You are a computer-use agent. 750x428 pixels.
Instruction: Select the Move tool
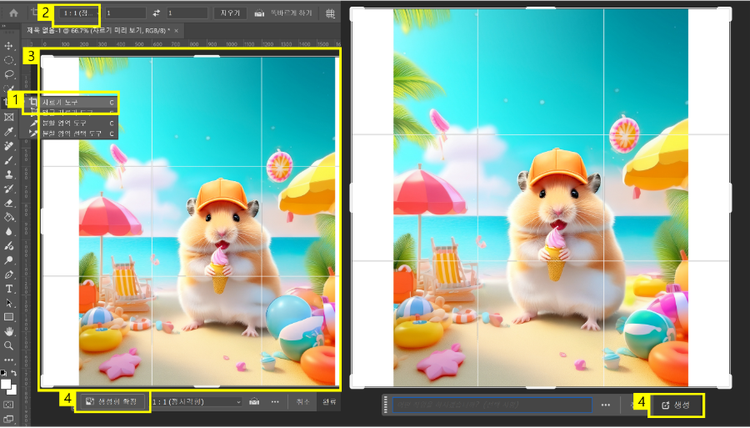(9, 46)
